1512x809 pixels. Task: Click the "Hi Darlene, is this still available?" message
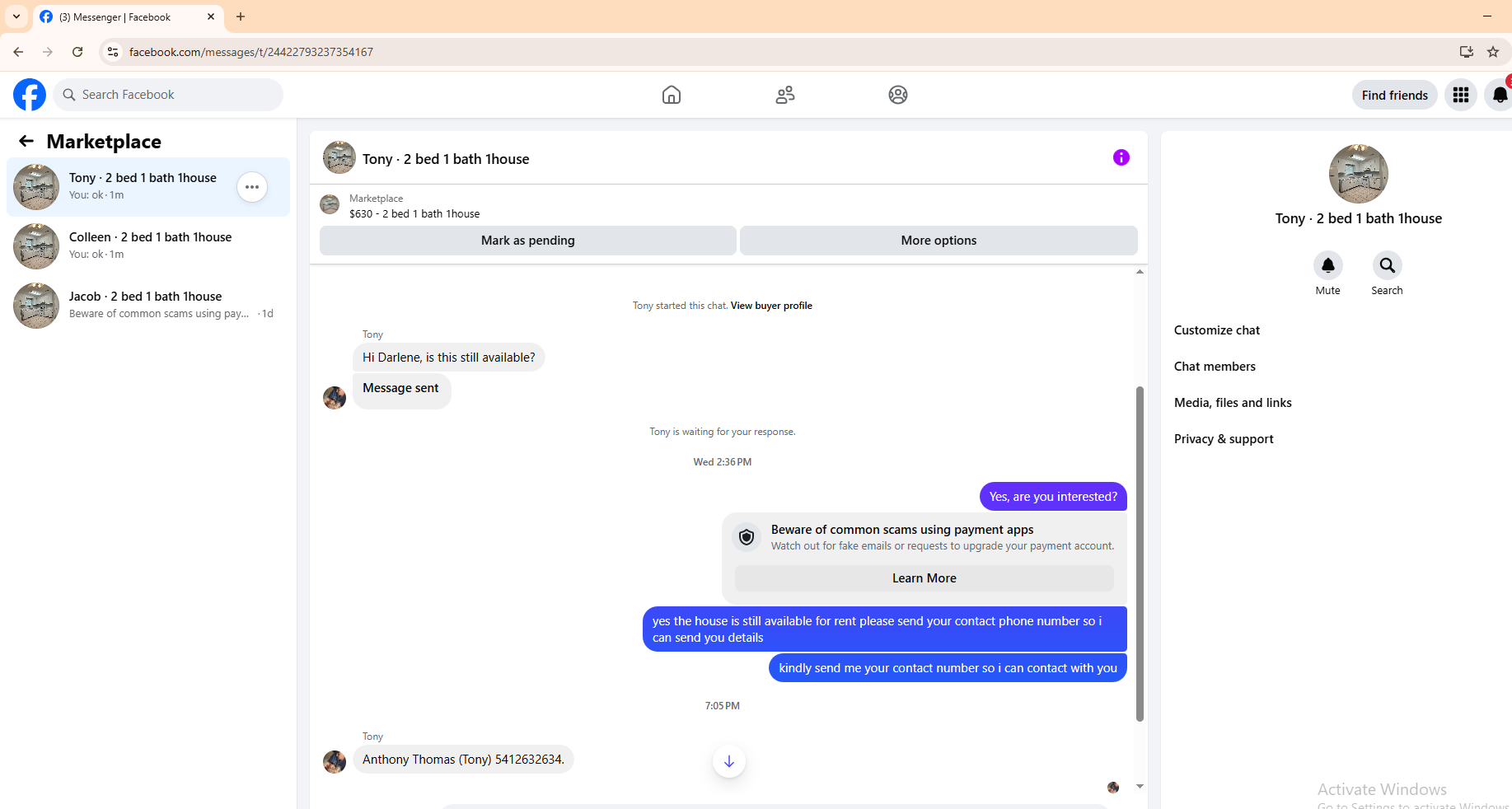point(449,358)
